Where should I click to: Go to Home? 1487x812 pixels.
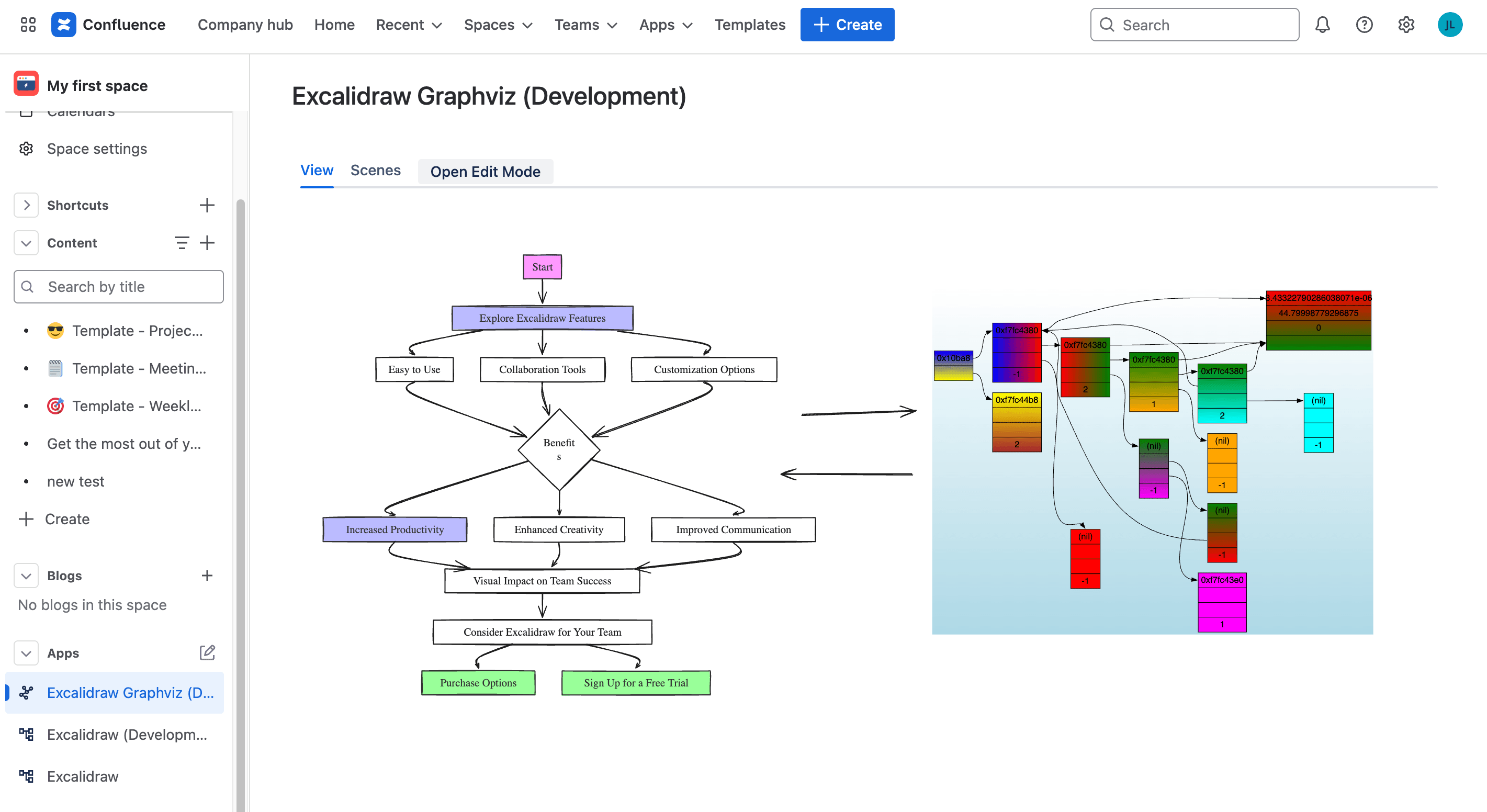click(x=334, y=25)
